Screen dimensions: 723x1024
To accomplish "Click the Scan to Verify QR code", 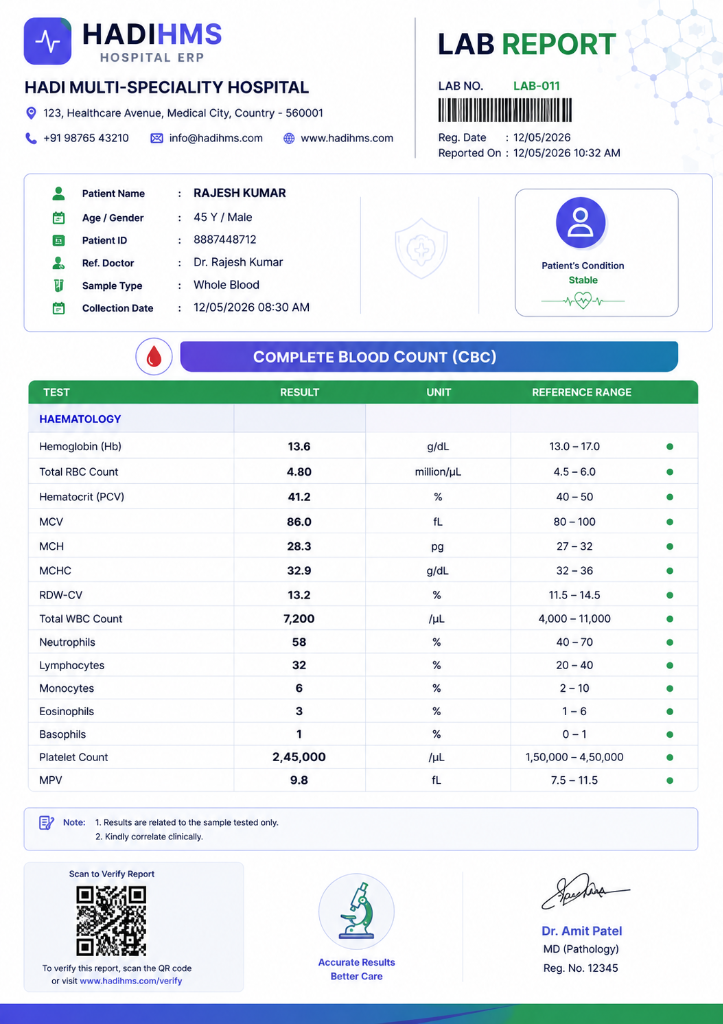I will coord(111,921).
